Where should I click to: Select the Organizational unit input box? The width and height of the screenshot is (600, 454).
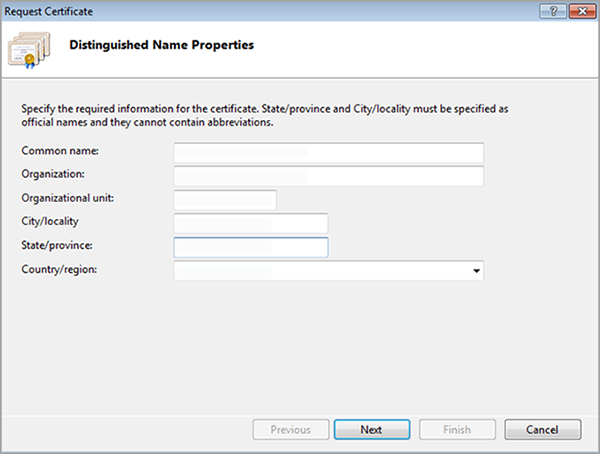coord(224,200)
